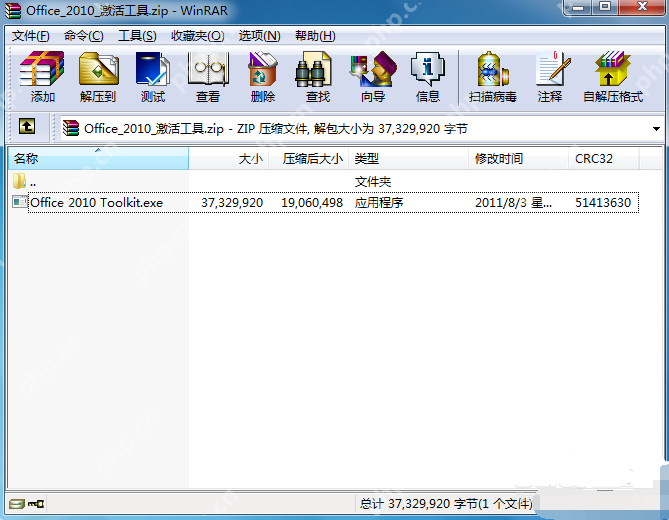Select the parent folder ".." entry
This screenshot has width=669, height=520.
click(33, 182)
